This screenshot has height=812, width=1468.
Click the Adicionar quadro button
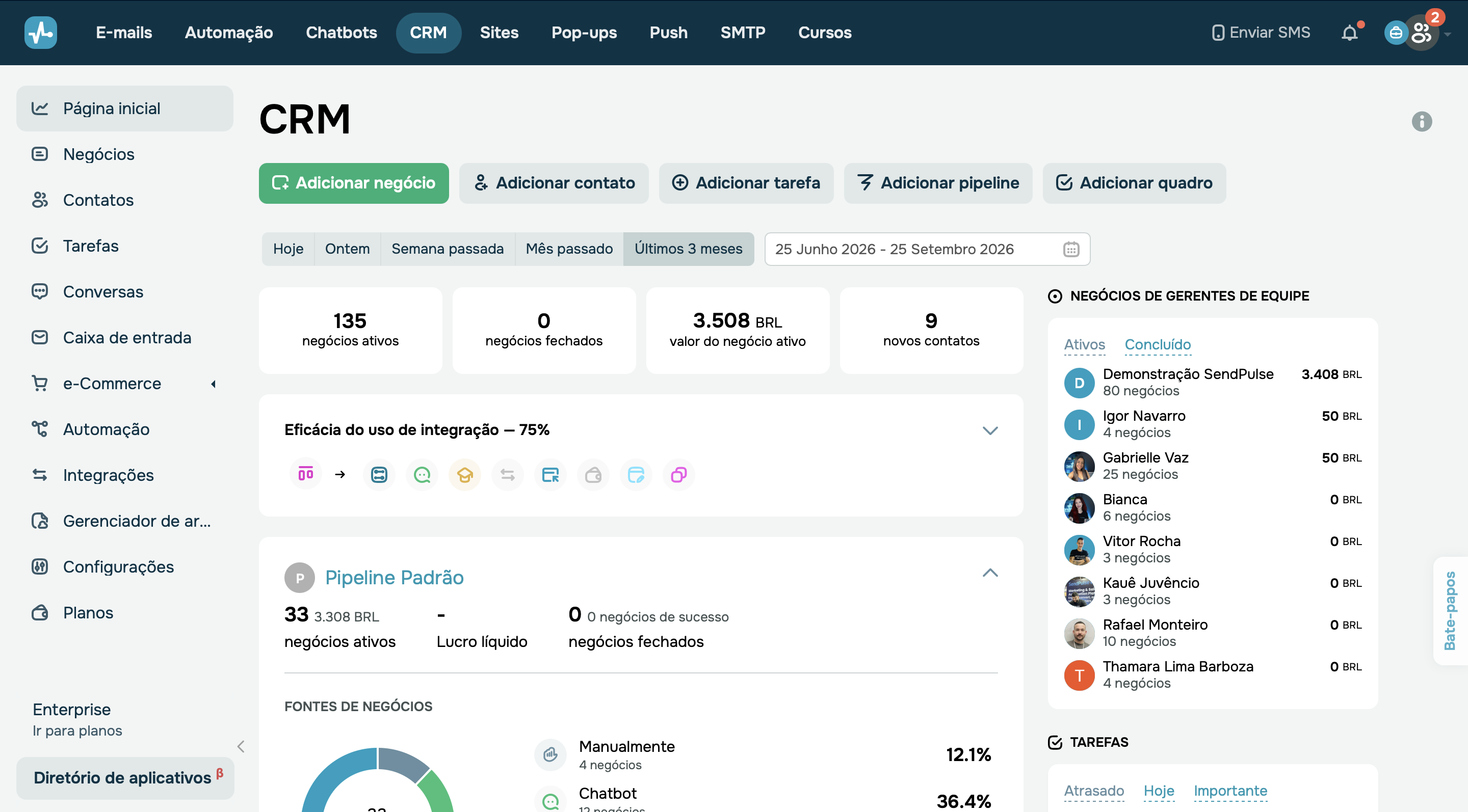point(1134,183)
